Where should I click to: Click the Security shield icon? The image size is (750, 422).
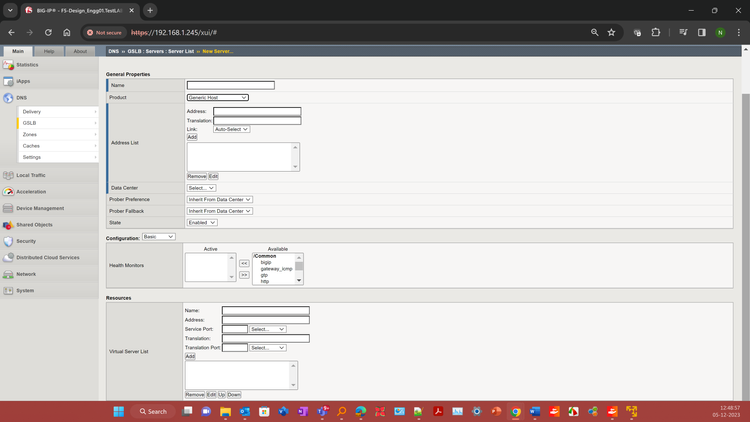8,241
